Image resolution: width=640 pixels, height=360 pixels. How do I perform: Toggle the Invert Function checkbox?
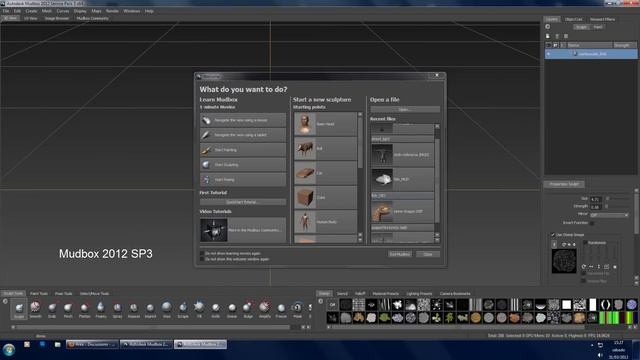click(x=592, y=223)
